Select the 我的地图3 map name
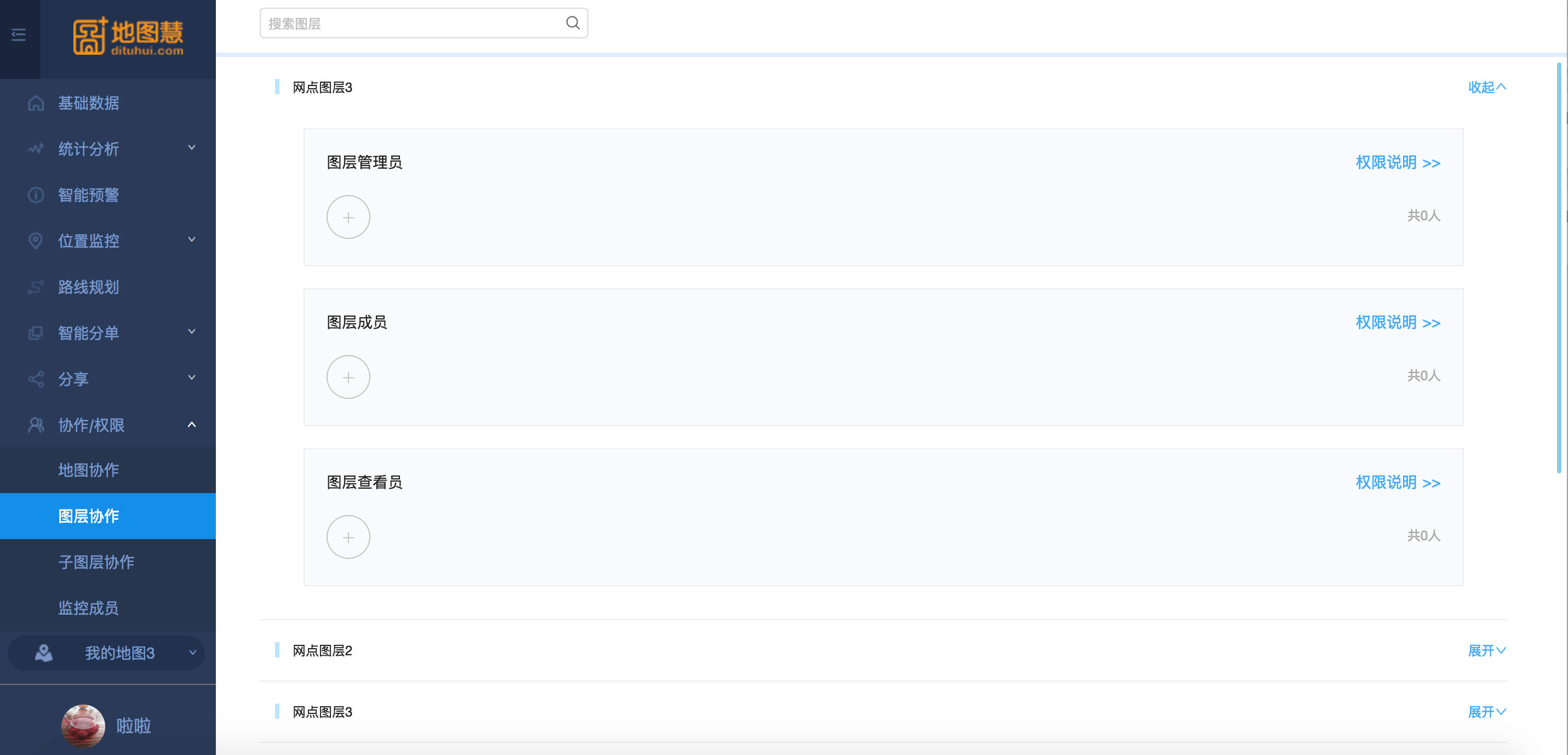The width and height of the screenshot is (1568, 755). [x=120, y=653]
